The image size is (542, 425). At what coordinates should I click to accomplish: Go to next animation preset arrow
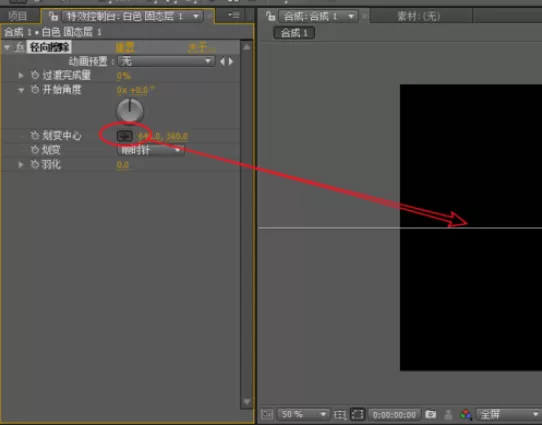coord(231,62)
